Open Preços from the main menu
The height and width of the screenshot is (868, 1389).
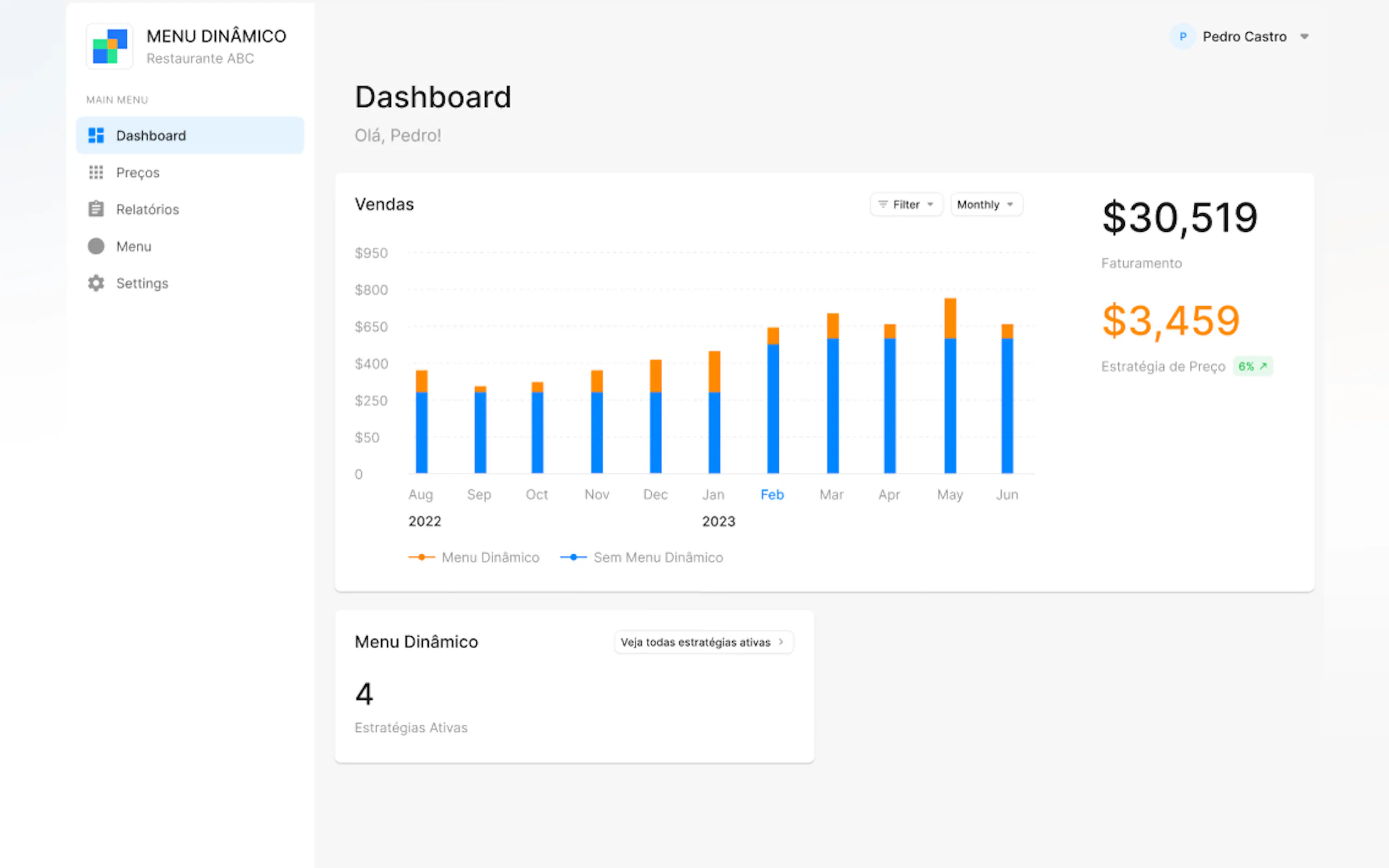pyautogui.click(x=138, y=173)
